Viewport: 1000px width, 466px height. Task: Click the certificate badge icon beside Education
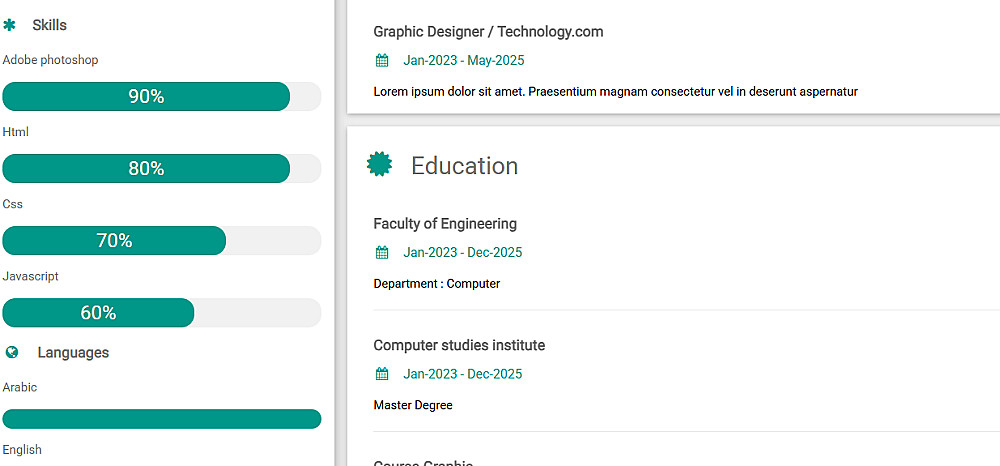[379, 165]
